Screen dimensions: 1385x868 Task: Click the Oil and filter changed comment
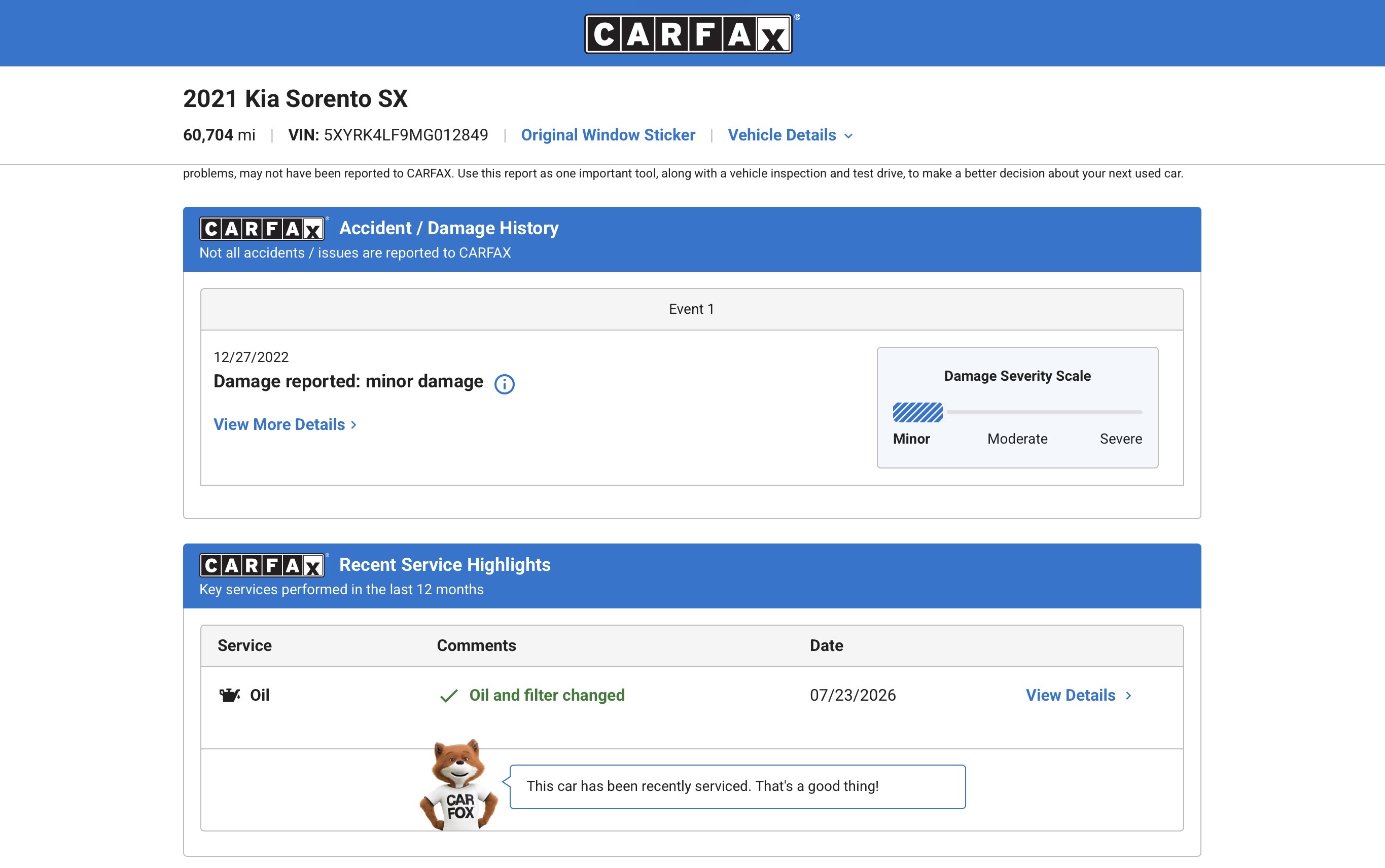point(547,695)
